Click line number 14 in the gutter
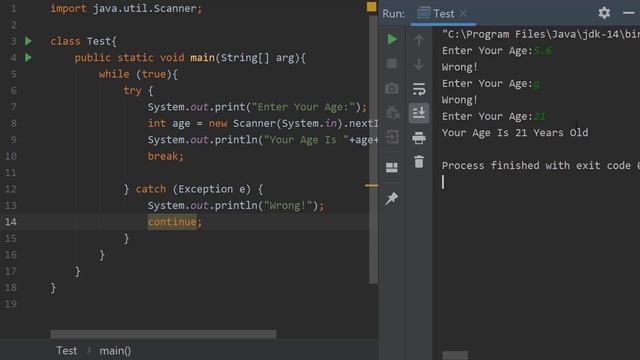The height and width of the screenshot is (360, 640). 11,222
